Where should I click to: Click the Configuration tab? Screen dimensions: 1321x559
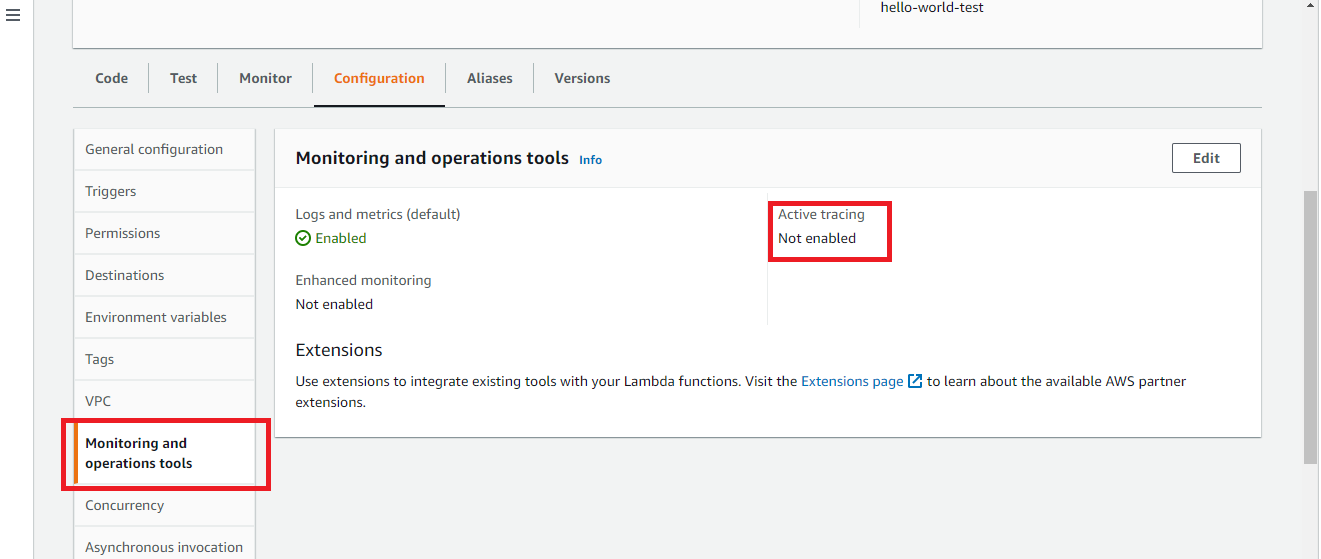point(379,78)
